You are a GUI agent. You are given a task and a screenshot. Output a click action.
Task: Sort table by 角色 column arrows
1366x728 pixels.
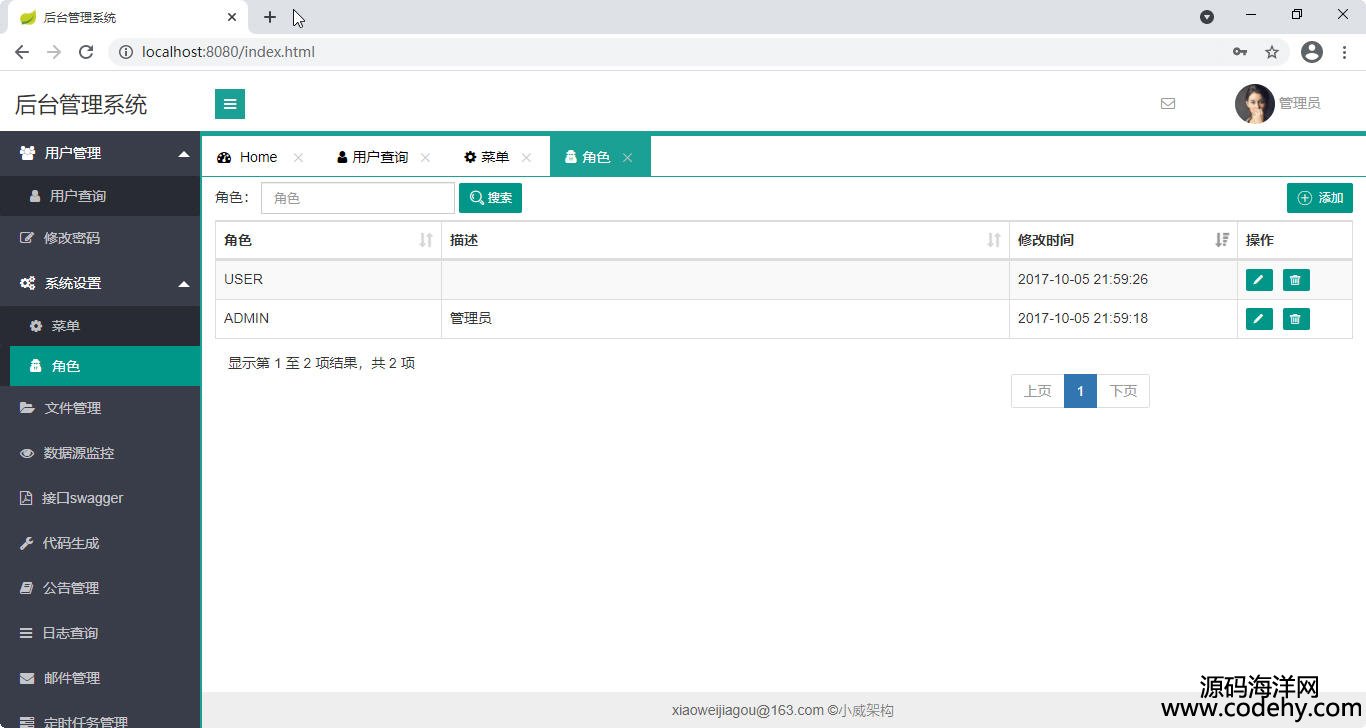426,240
